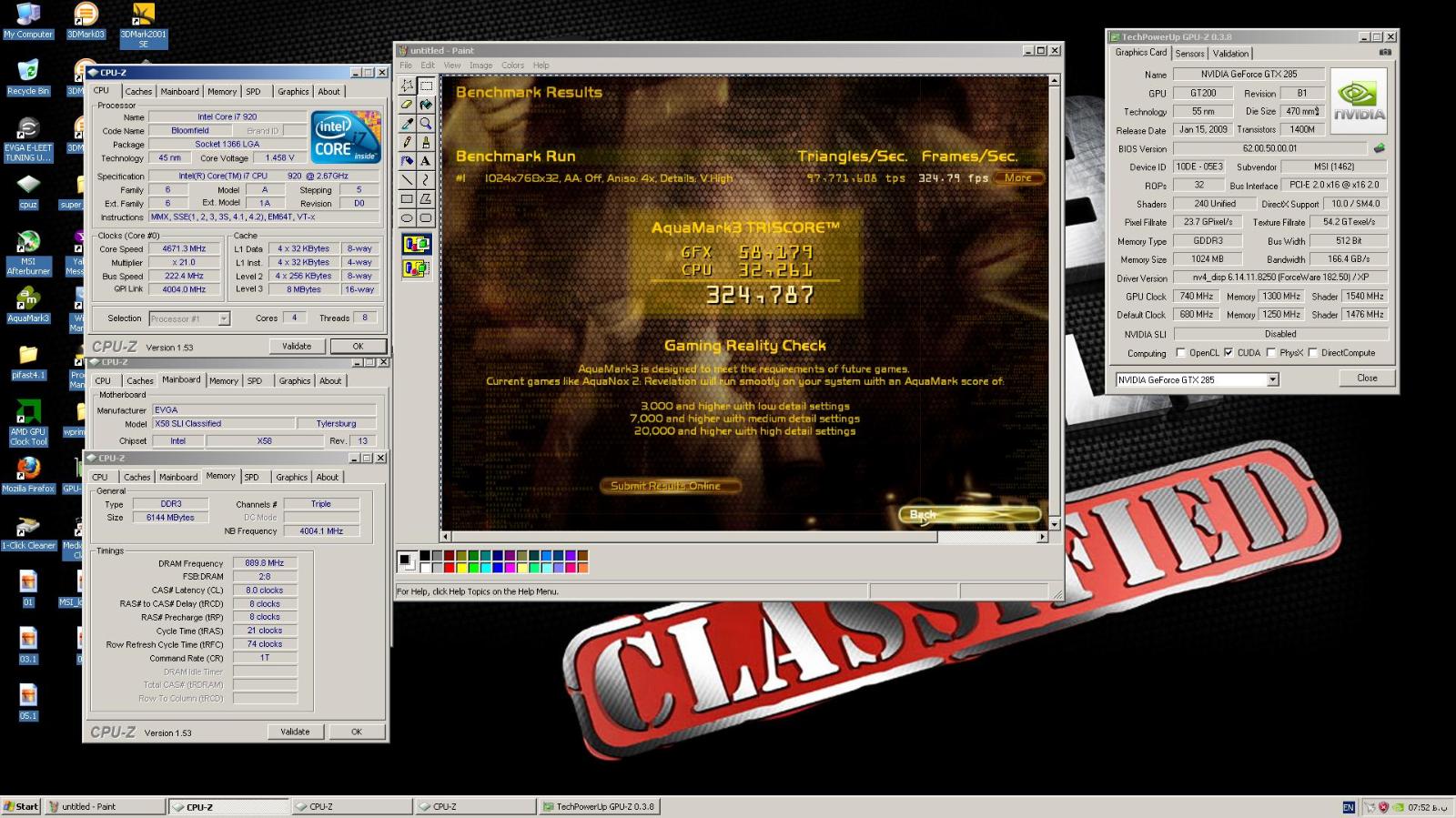Switch to TechPowerUp GPU-Z taskbar button
The width and height of the screenshot is (1456, 818).
point(599,806)
